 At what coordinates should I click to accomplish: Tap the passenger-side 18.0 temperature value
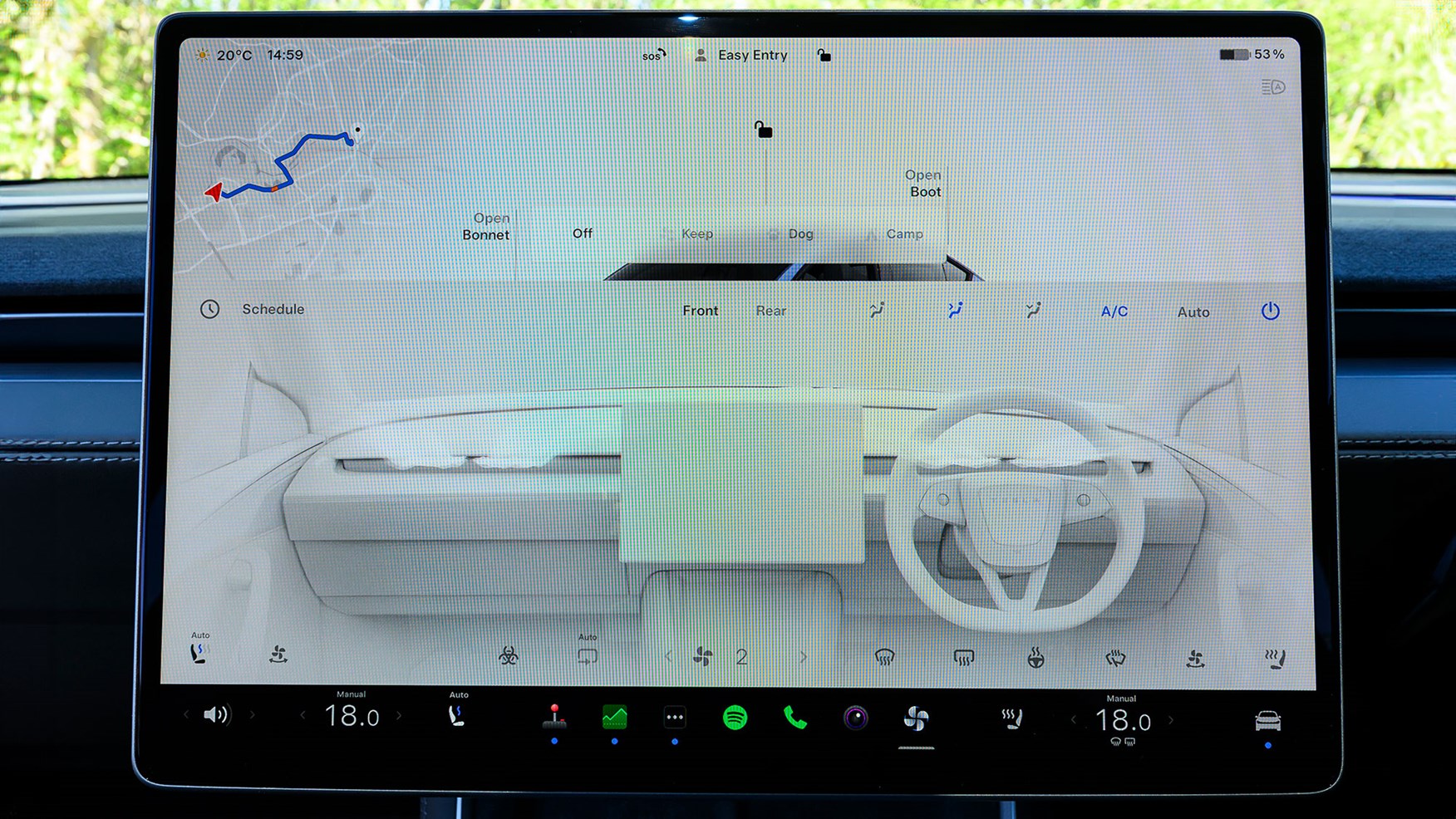tap(352, 715)
